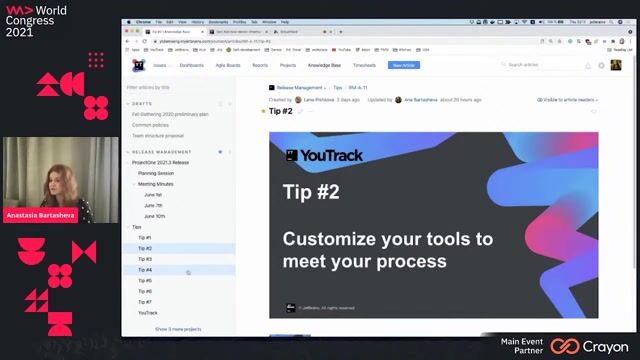The image size is (640, 360).
Task: Open the Chrome Bookmarks menu in menu bar
Action: [x=218, y=22]
